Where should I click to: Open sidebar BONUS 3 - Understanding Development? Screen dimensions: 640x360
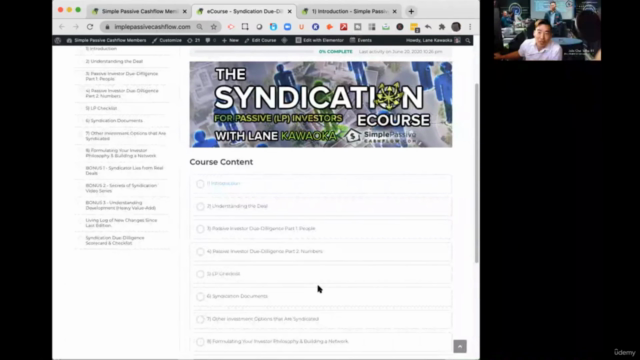(121, 205)
